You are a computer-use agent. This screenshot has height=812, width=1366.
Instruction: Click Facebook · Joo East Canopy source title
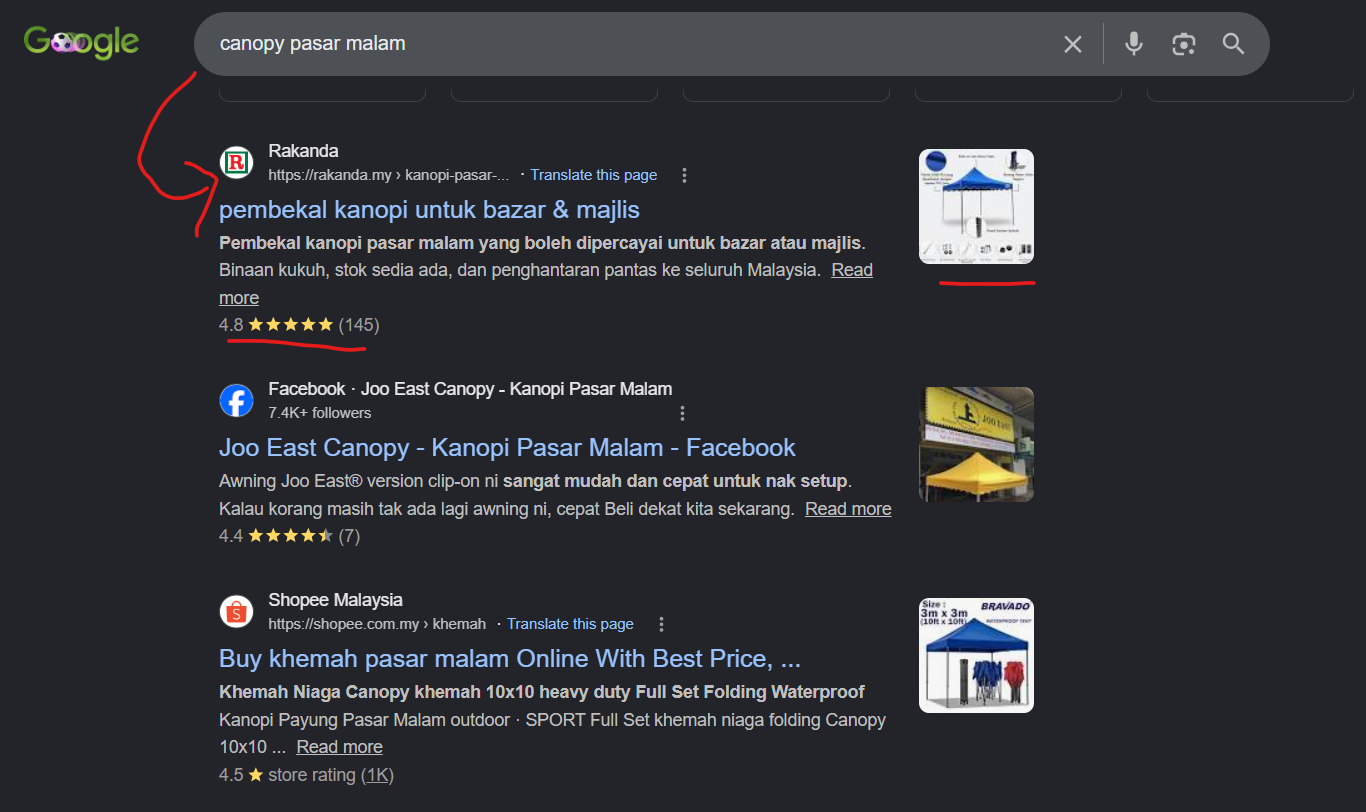point(470,389)
